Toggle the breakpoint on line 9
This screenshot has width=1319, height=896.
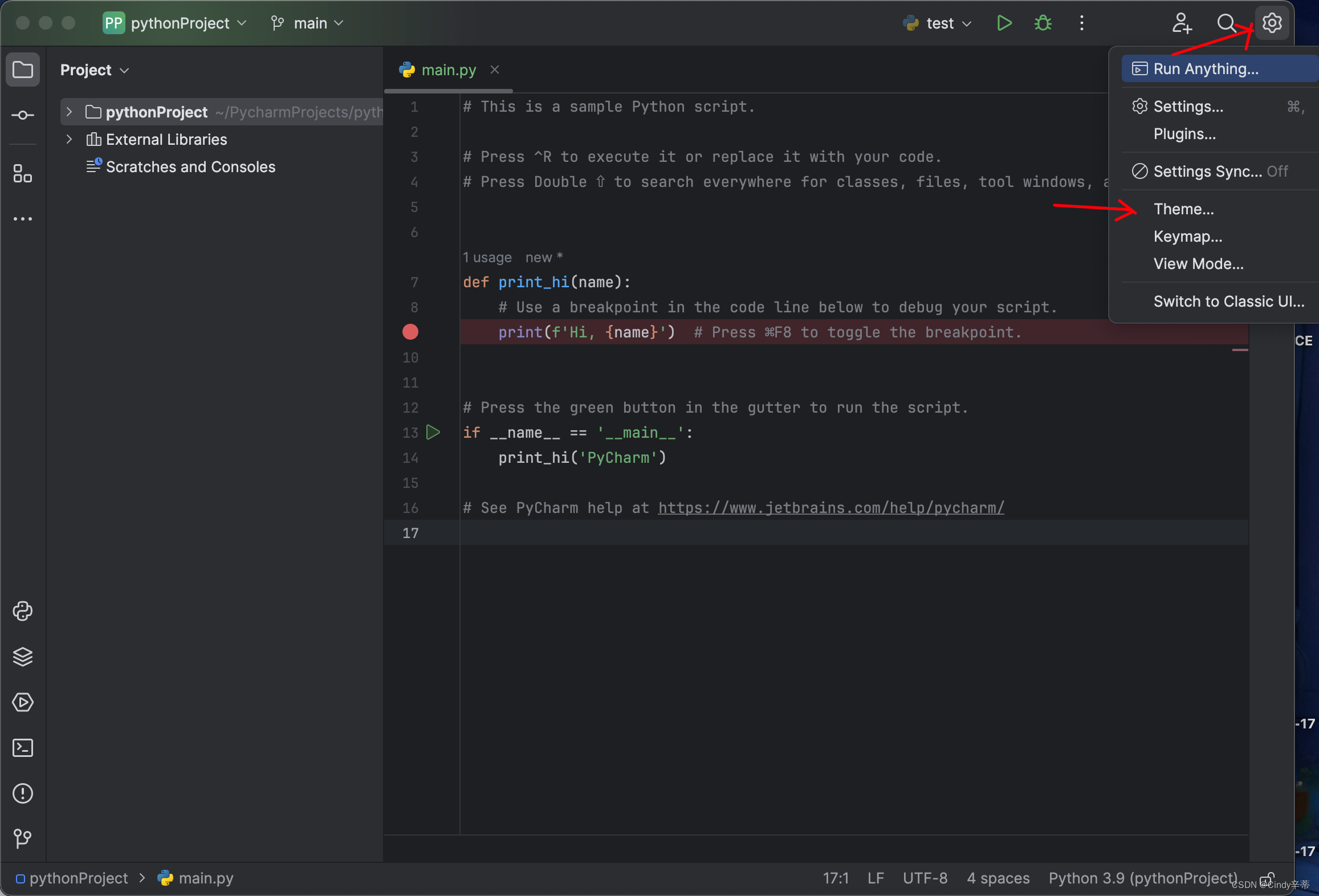pos(410,332)
